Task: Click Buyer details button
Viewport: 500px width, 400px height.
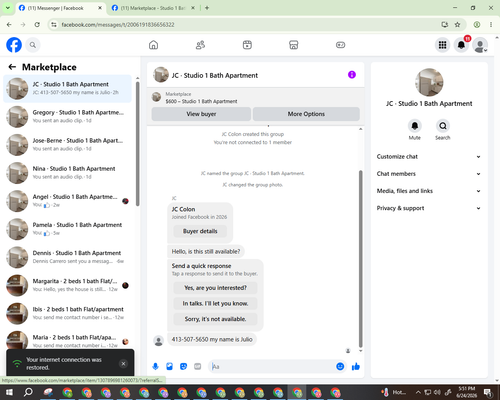Action: 200,231
